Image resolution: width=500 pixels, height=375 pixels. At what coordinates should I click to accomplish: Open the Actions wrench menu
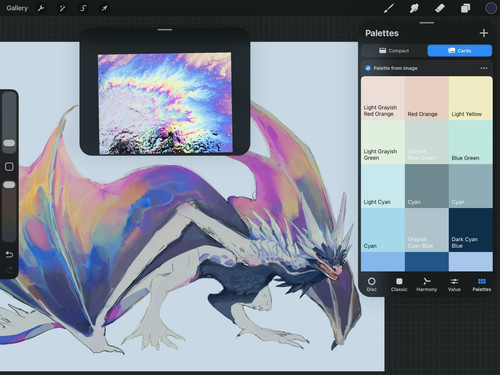(41, 8)
